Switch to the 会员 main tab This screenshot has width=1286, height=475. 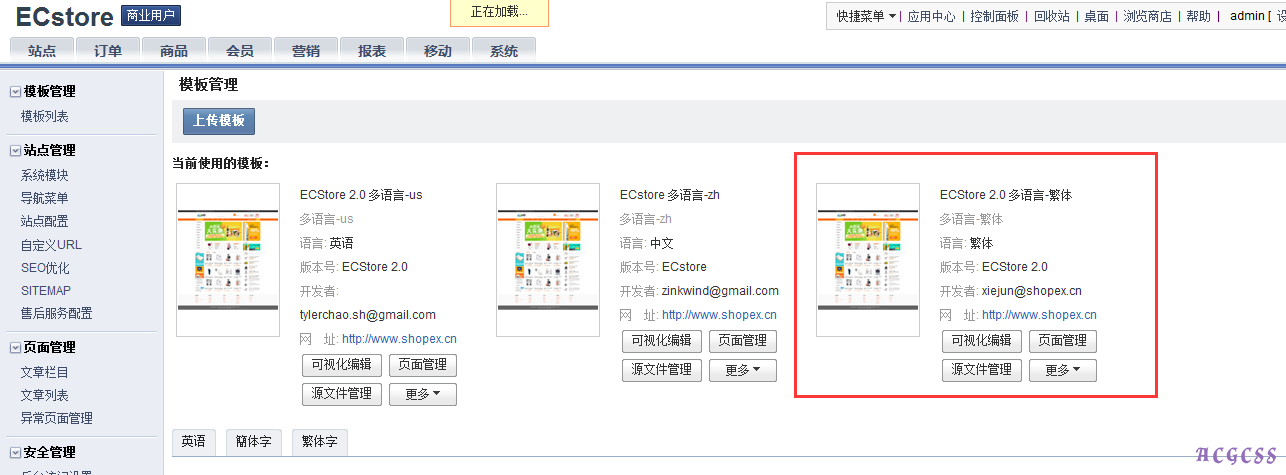point(240,51)
